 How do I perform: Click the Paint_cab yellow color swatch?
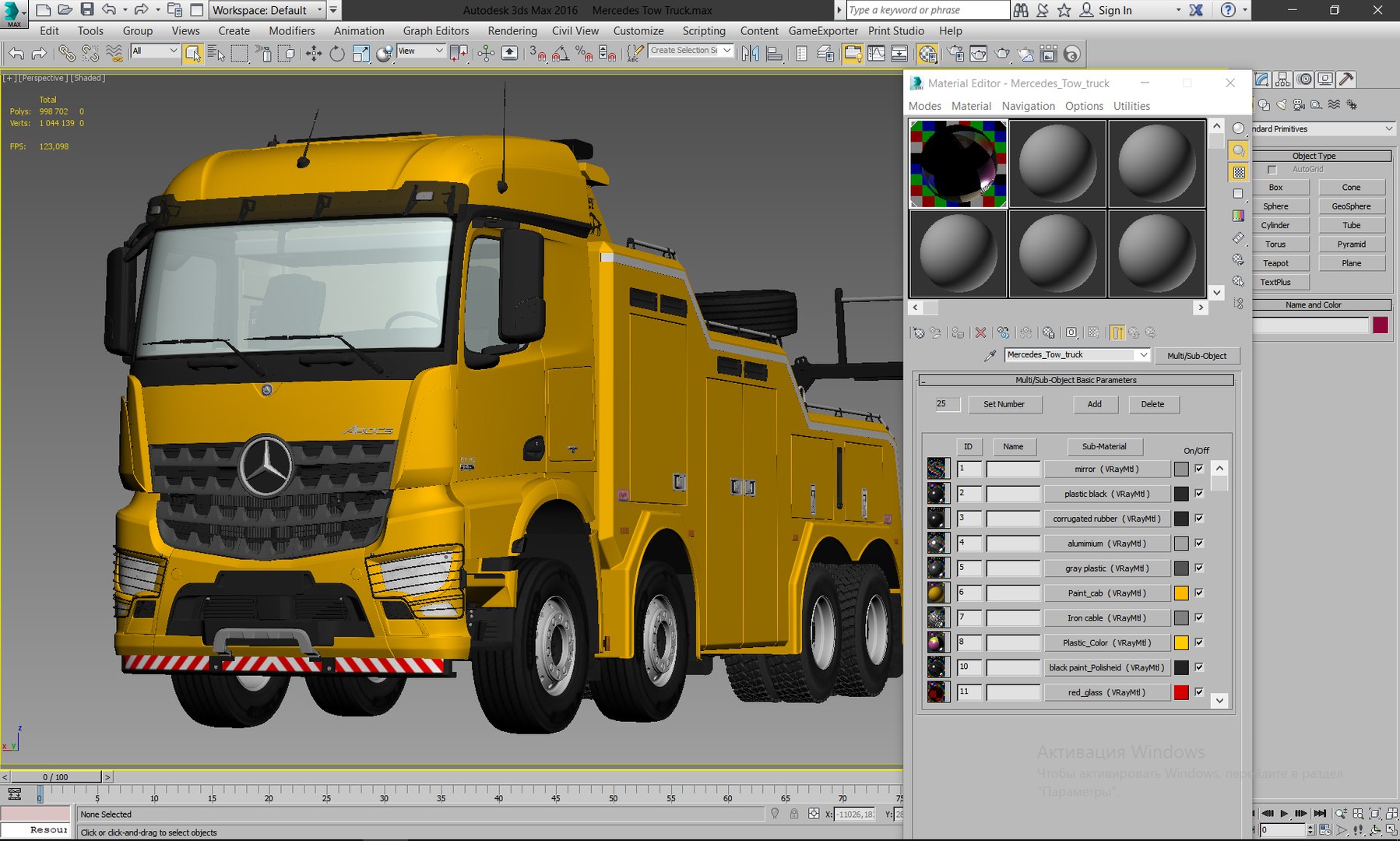coord(1181,593)
